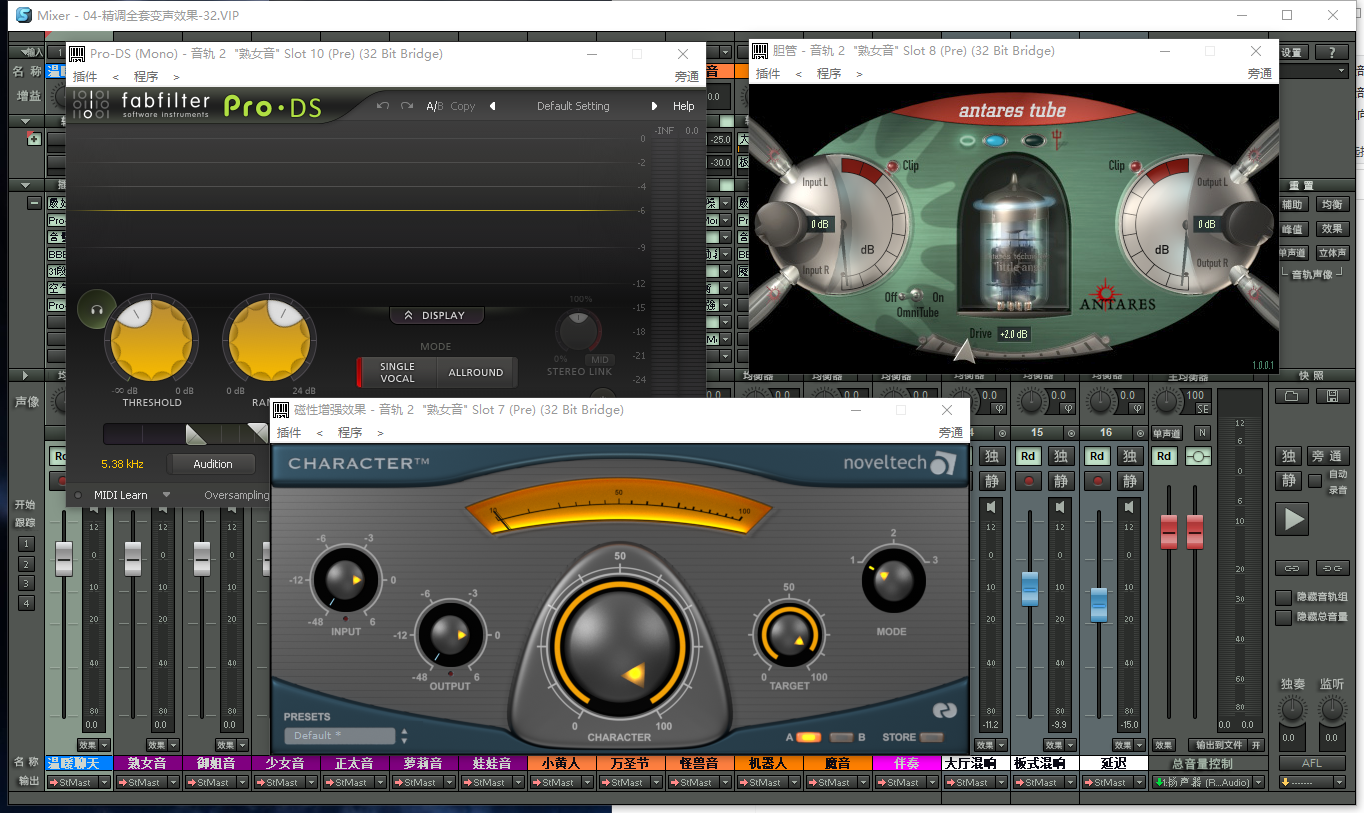Select SINGLE VOCAL mode
The width and height of the screenshot is (1364, 813).
[x=397, y=372]
